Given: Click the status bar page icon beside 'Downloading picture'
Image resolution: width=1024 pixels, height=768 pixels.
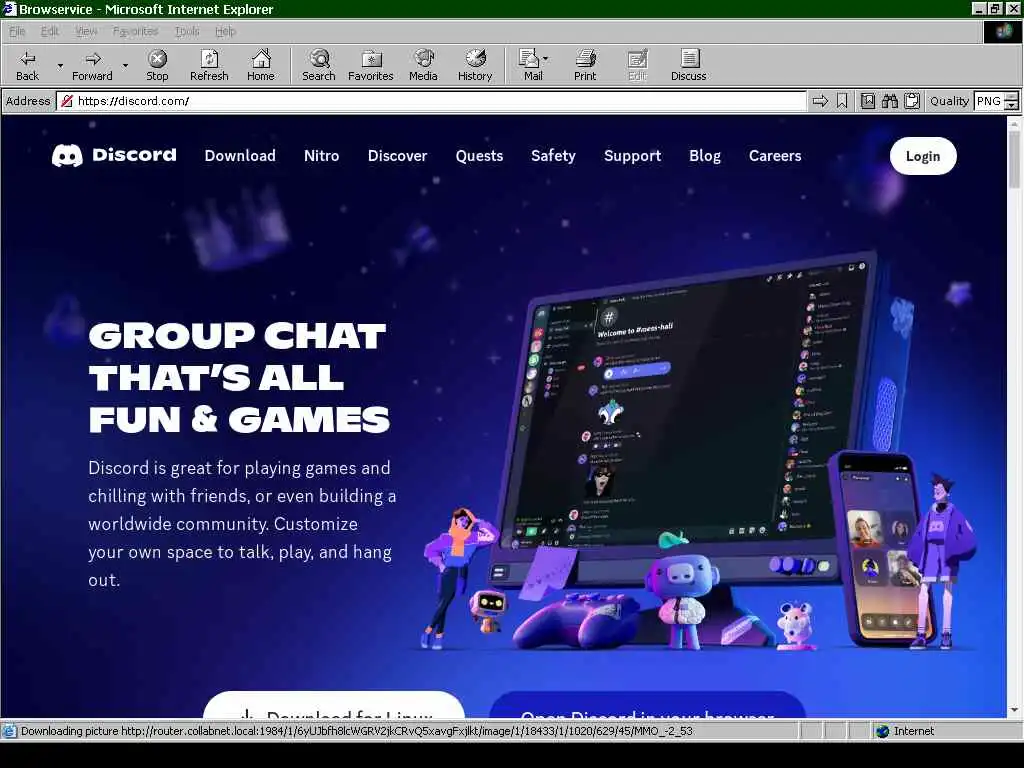Looking at the screenshot, I should pyautogui.click(x=9, y=731).
